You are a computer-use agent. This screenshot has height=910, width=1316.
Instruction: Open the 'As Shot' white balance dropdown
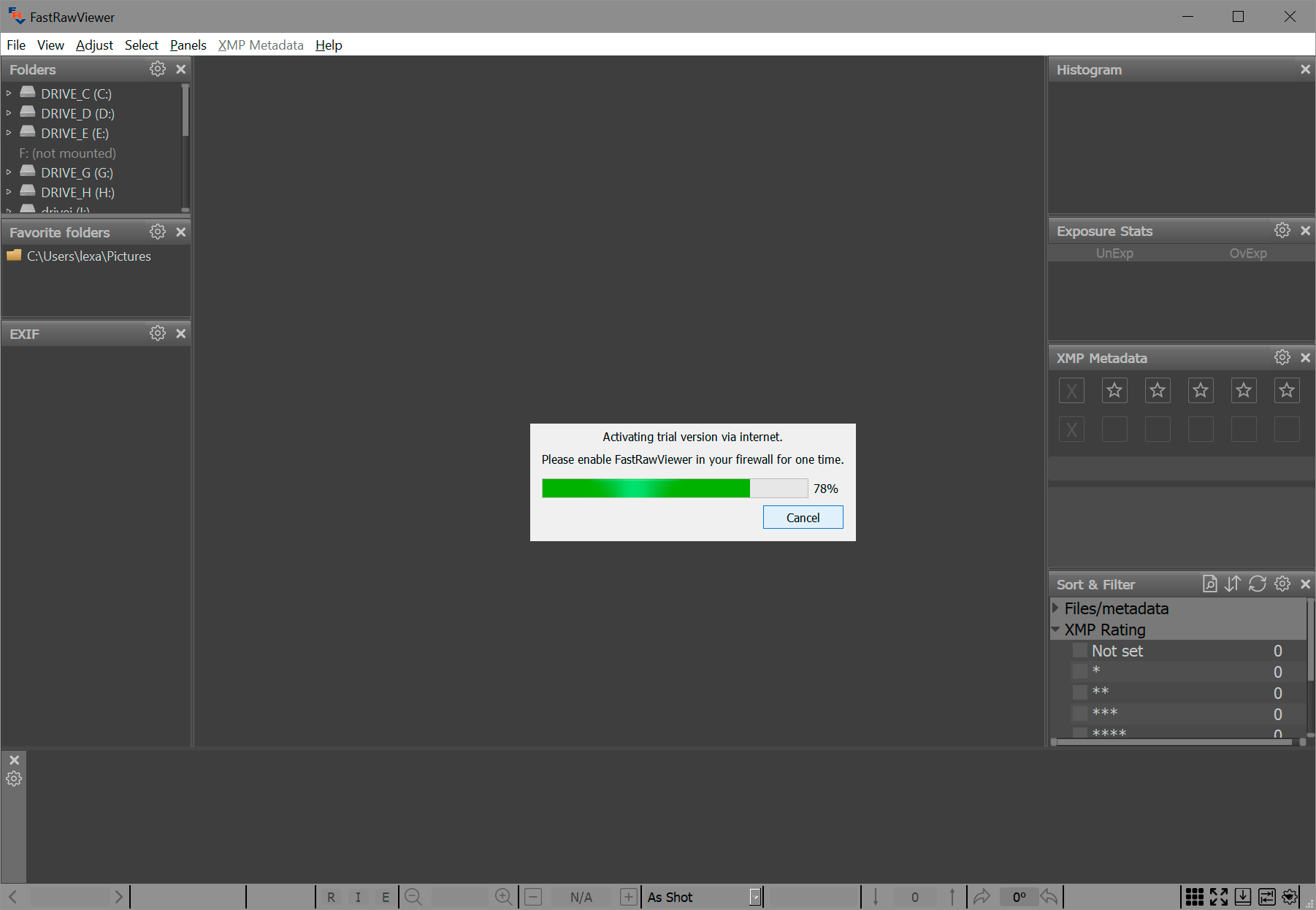(755, 897)
